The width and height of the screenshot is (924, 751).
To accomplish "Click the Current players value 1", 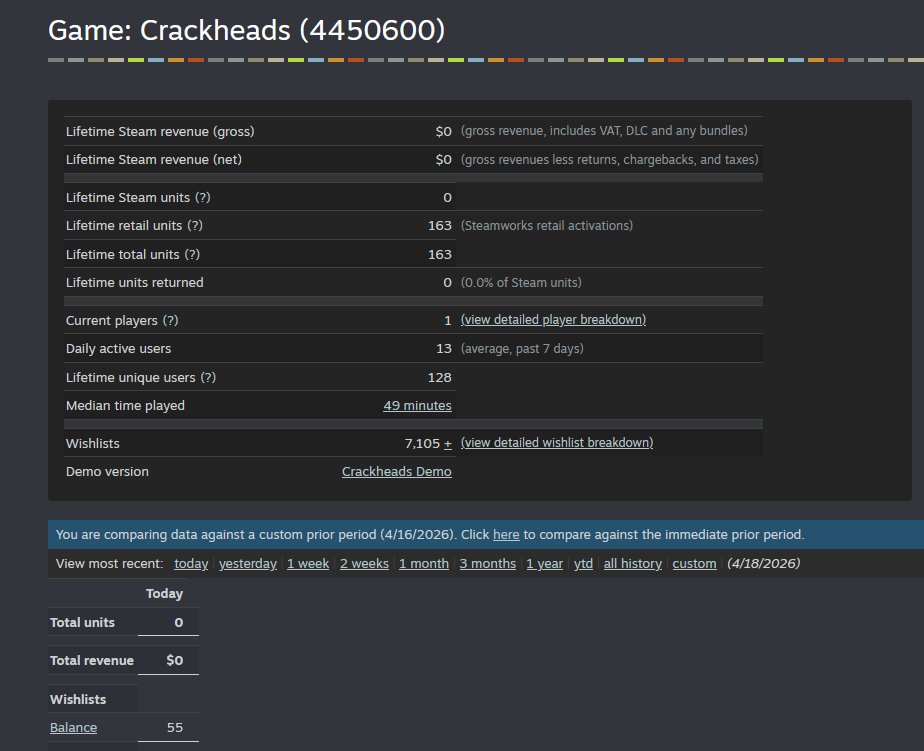I will [448, 321].
